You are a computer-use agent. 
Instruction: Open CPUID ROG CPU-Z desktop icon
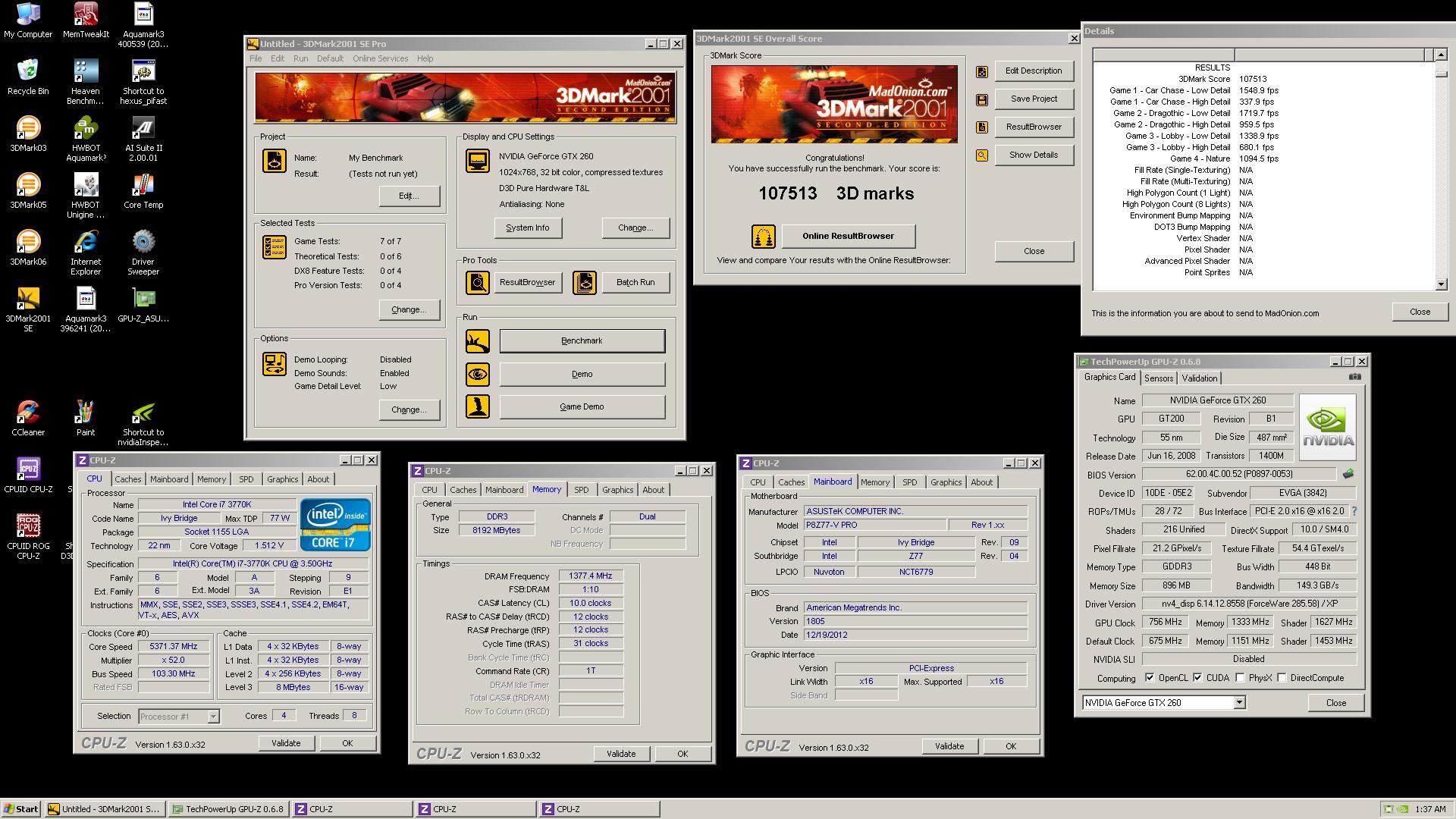(28, 536)
